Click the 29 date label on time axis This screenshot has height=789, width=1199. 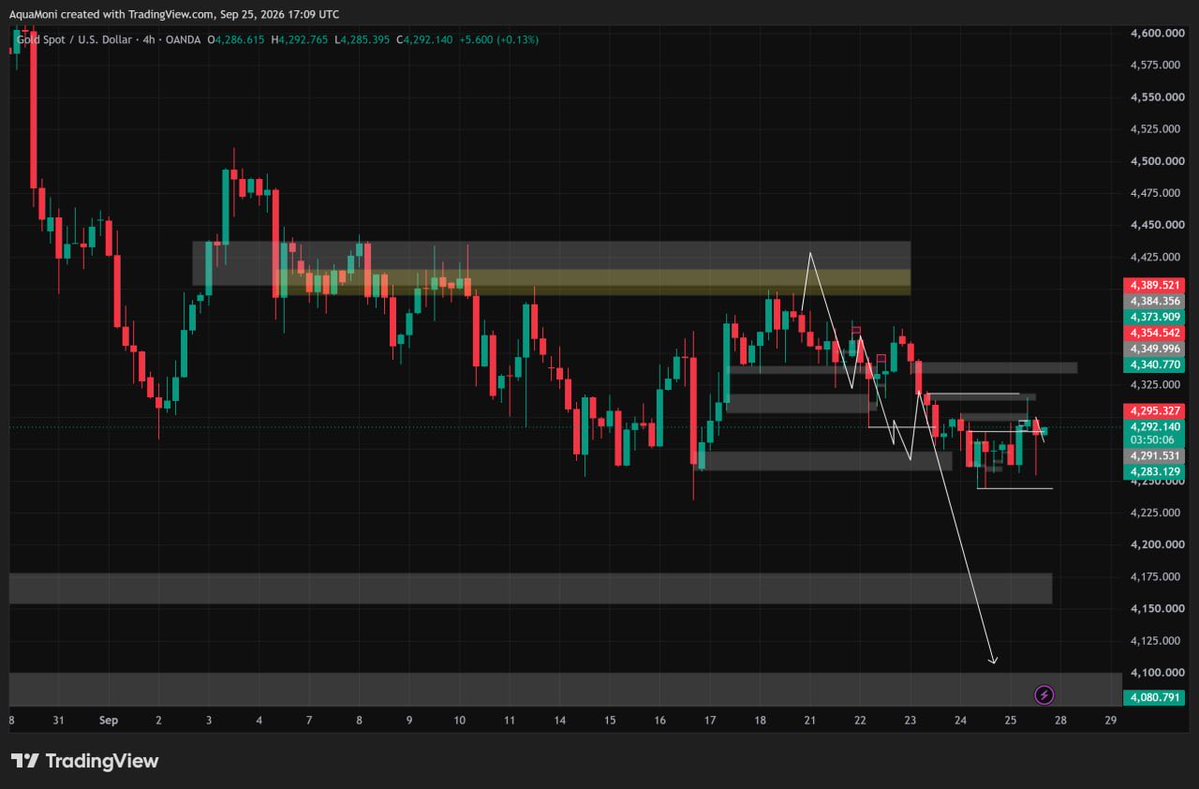[1111, 720]
